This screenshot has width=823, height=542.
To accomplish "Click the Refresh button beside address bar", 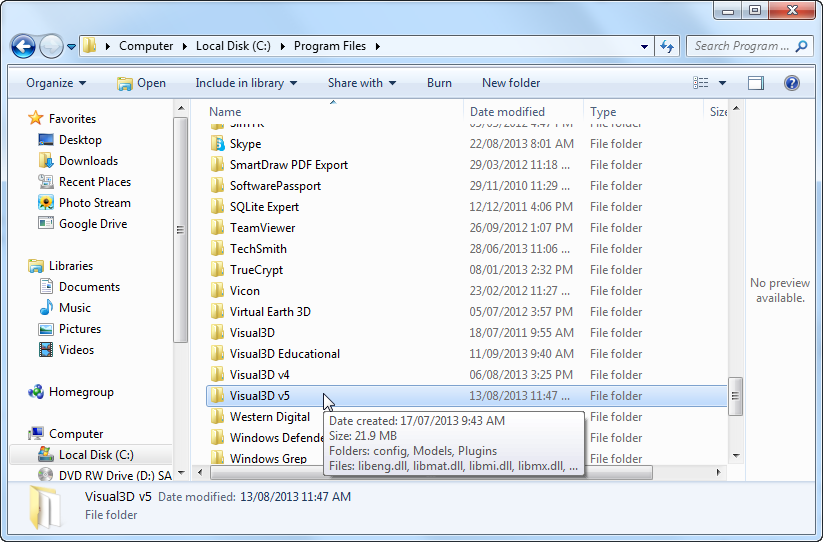I will click(x=667, y=46).
